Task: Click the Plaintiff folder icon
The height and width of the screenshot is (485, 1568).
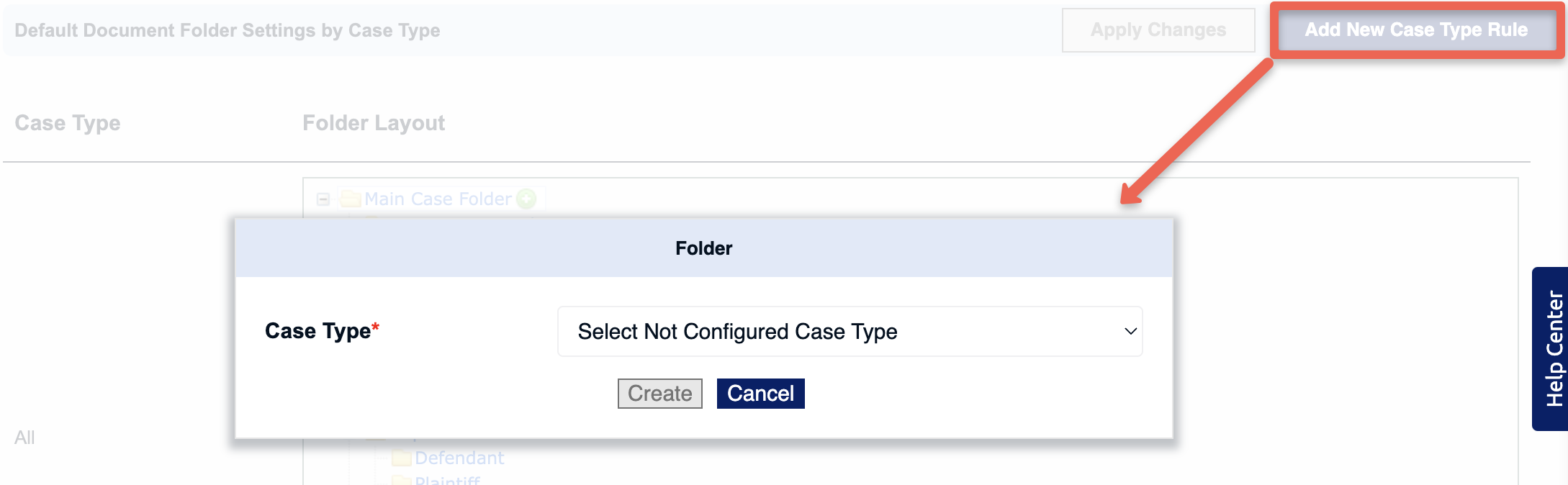Action: pos(402,480)
